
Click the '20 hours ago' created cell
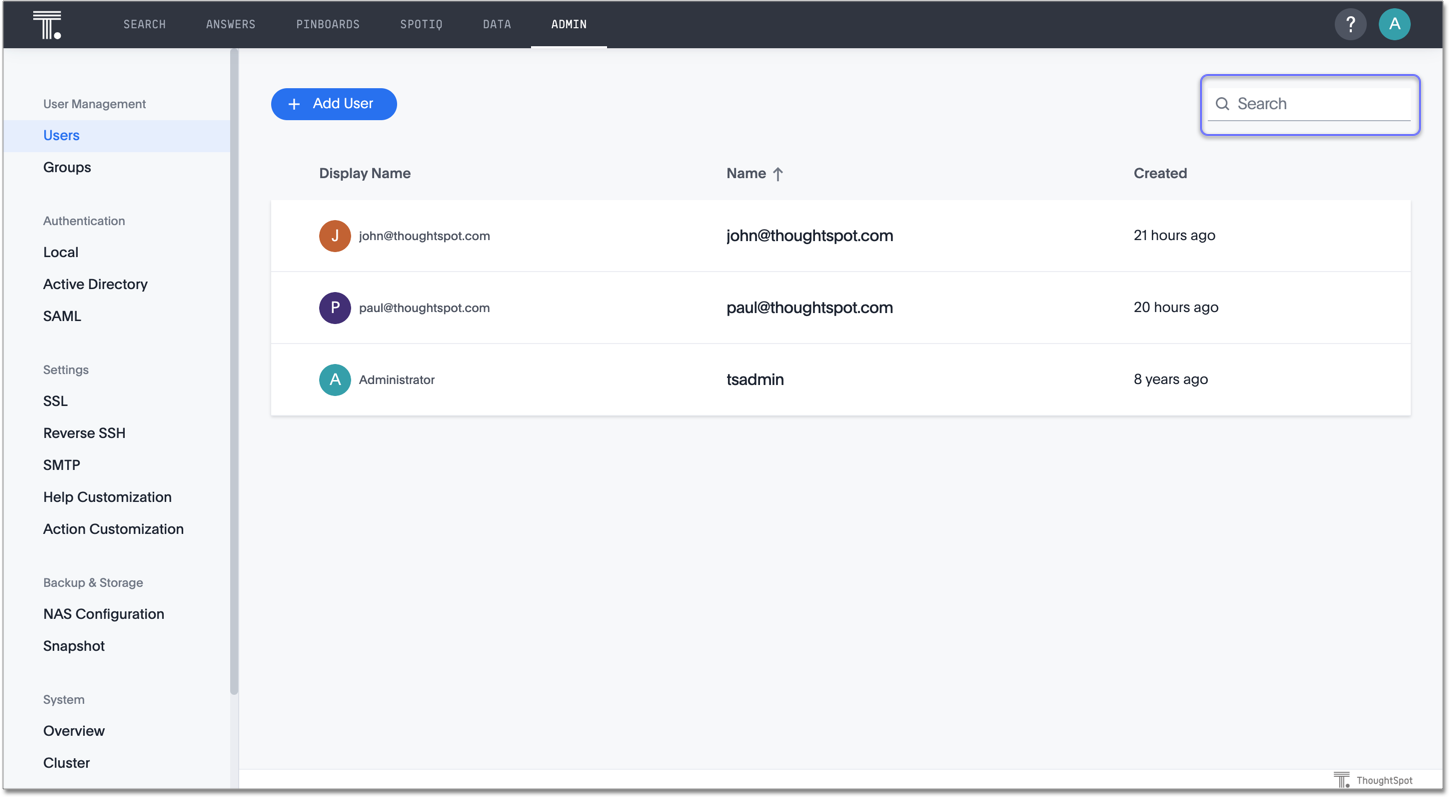(1176, 308)
